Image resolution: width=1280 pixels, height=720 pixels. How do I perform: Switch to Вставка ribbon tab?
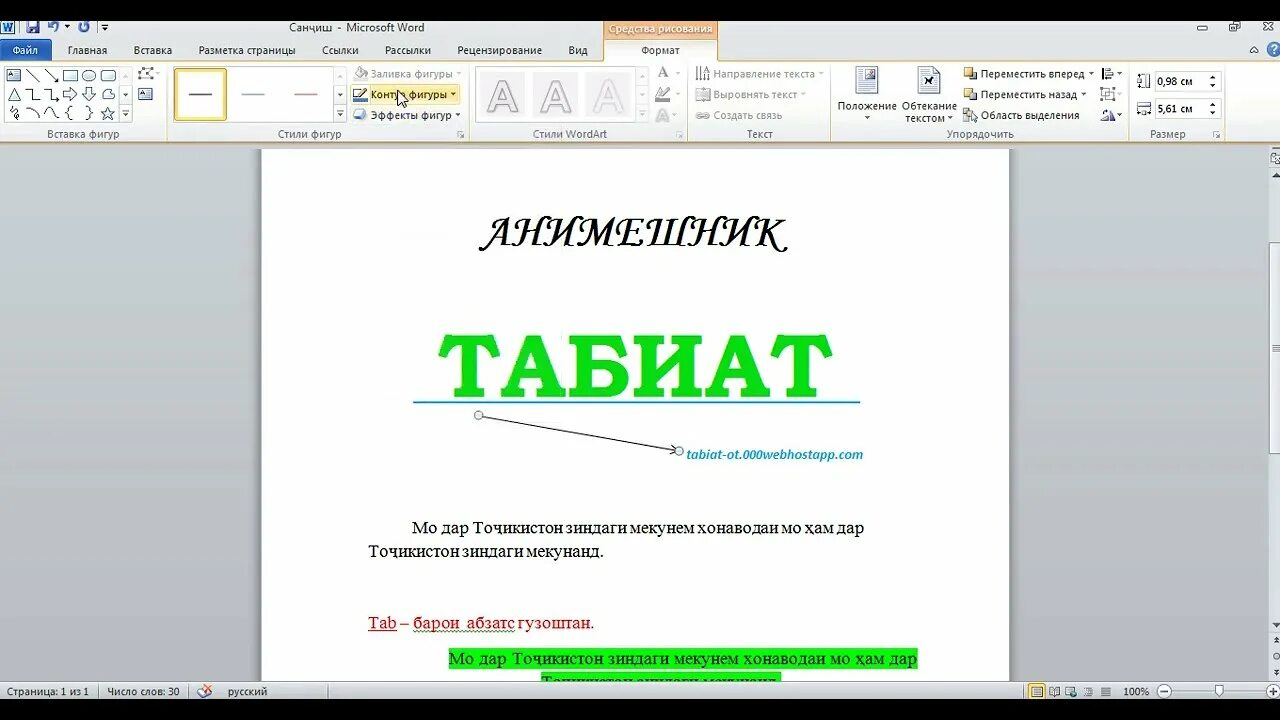(153, 50)
